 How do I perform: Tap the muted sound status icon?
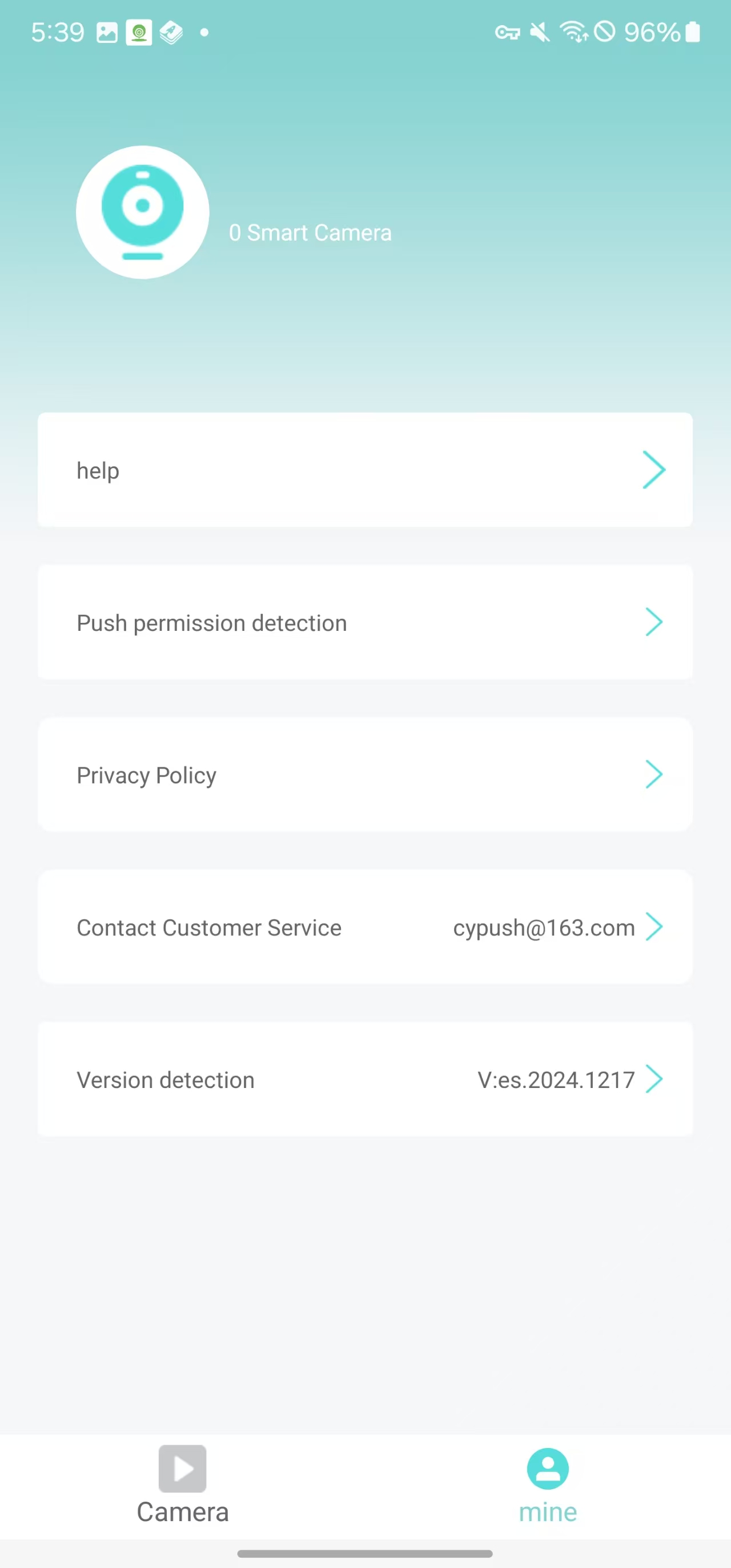pos(540,32)
